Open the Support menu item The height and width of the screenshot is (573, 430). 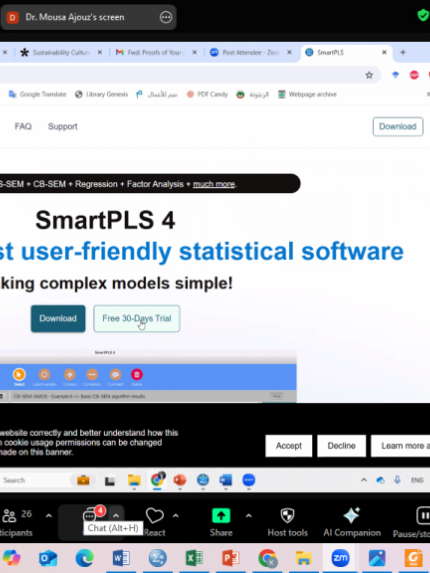(x=62, y=126)
